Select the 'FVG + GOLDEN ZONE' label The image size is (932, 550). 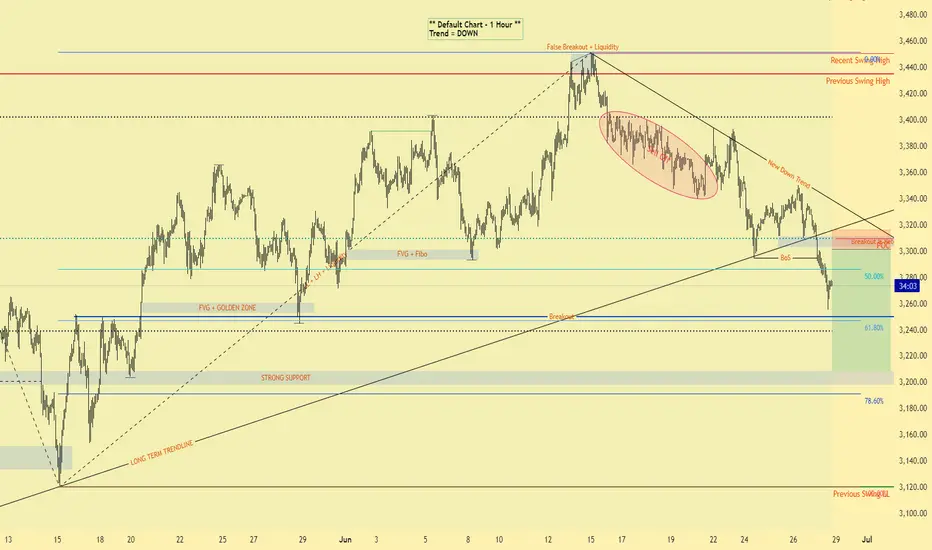click(x=227, y=308)
